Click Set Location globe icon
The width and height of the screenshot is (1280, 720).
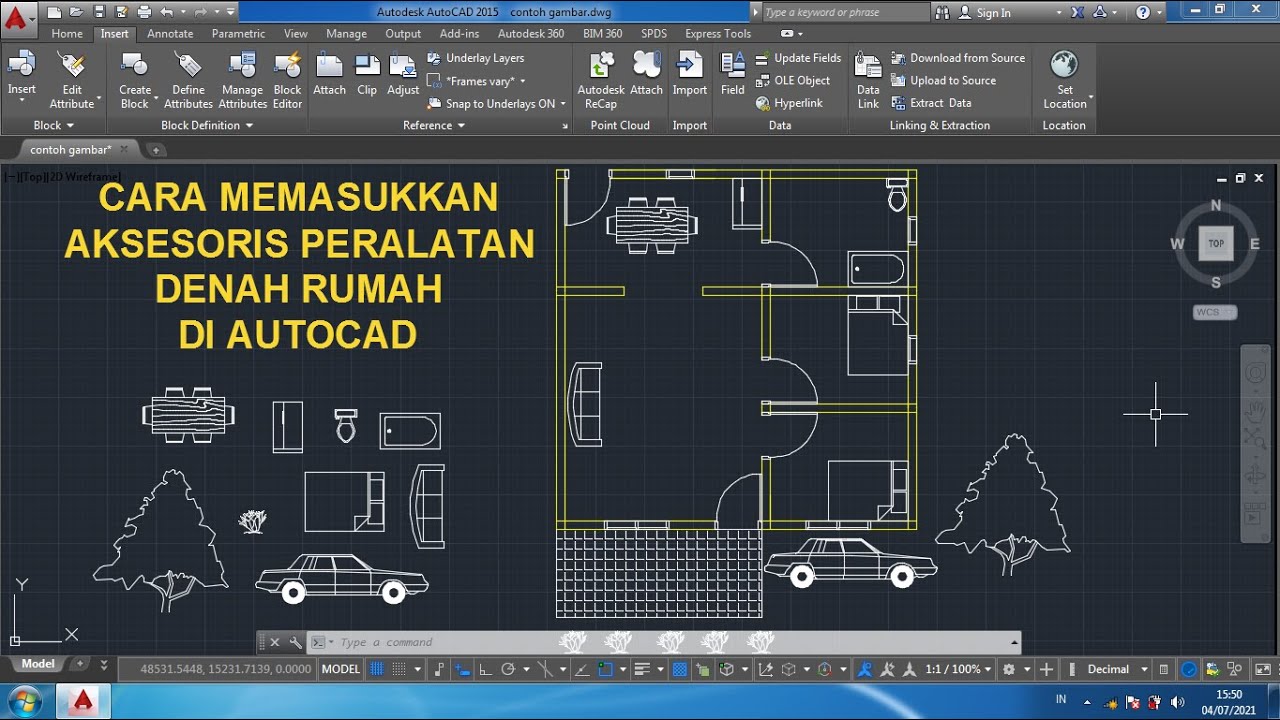(1064, 65)
